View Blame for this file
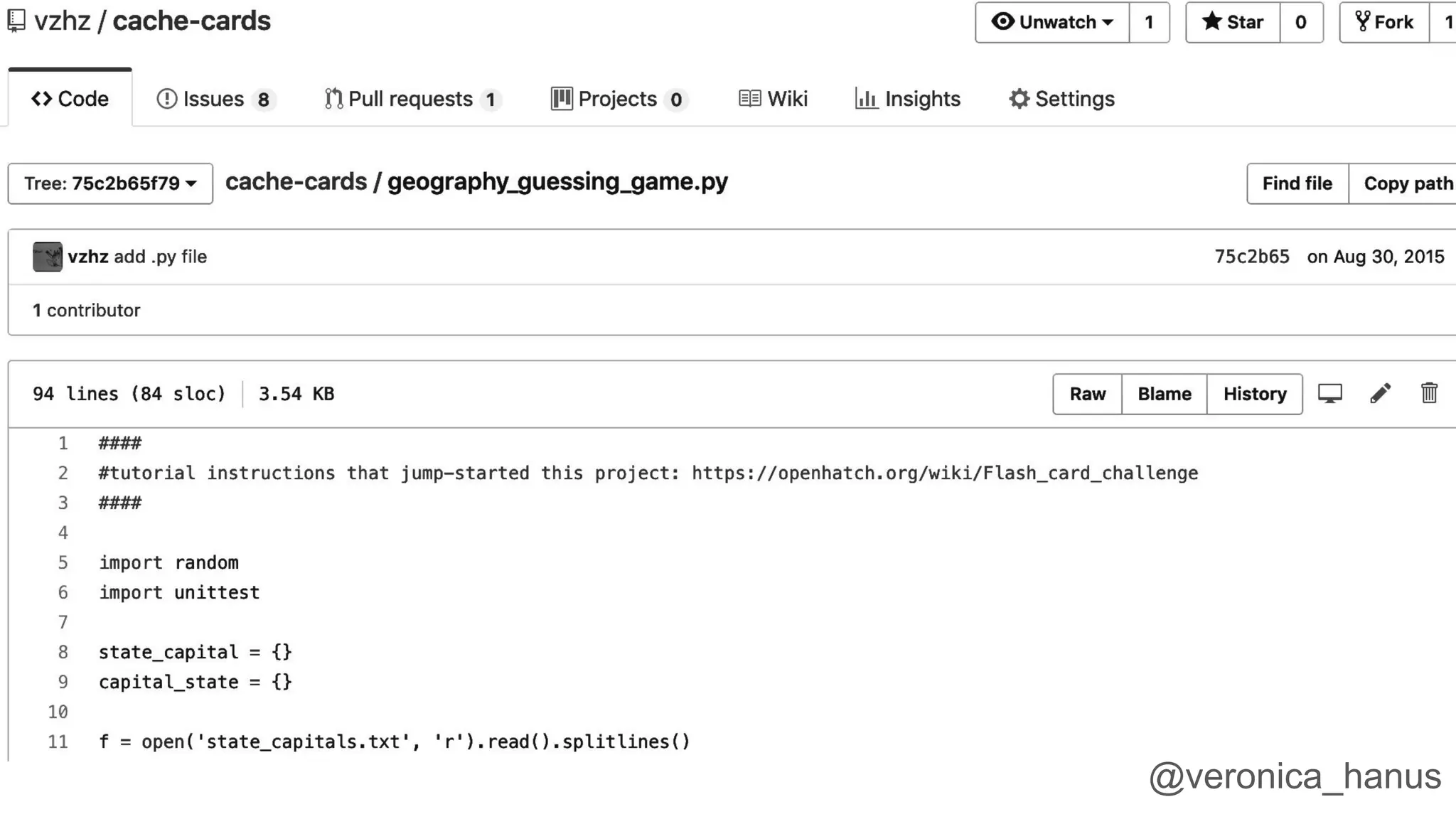 (x=1164, y=395)
